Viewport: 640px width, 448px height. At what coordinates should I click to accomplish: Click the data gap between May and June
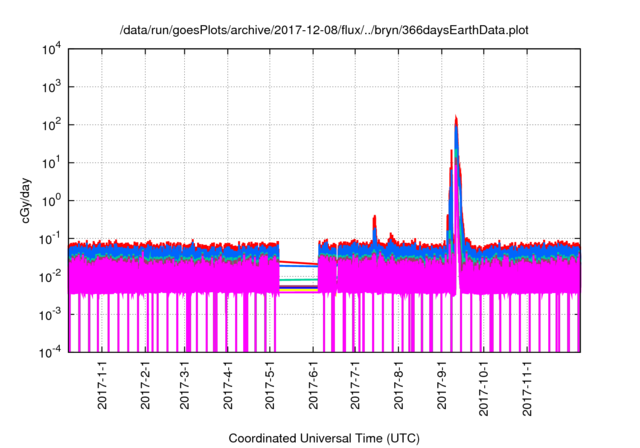pos(298,300)
